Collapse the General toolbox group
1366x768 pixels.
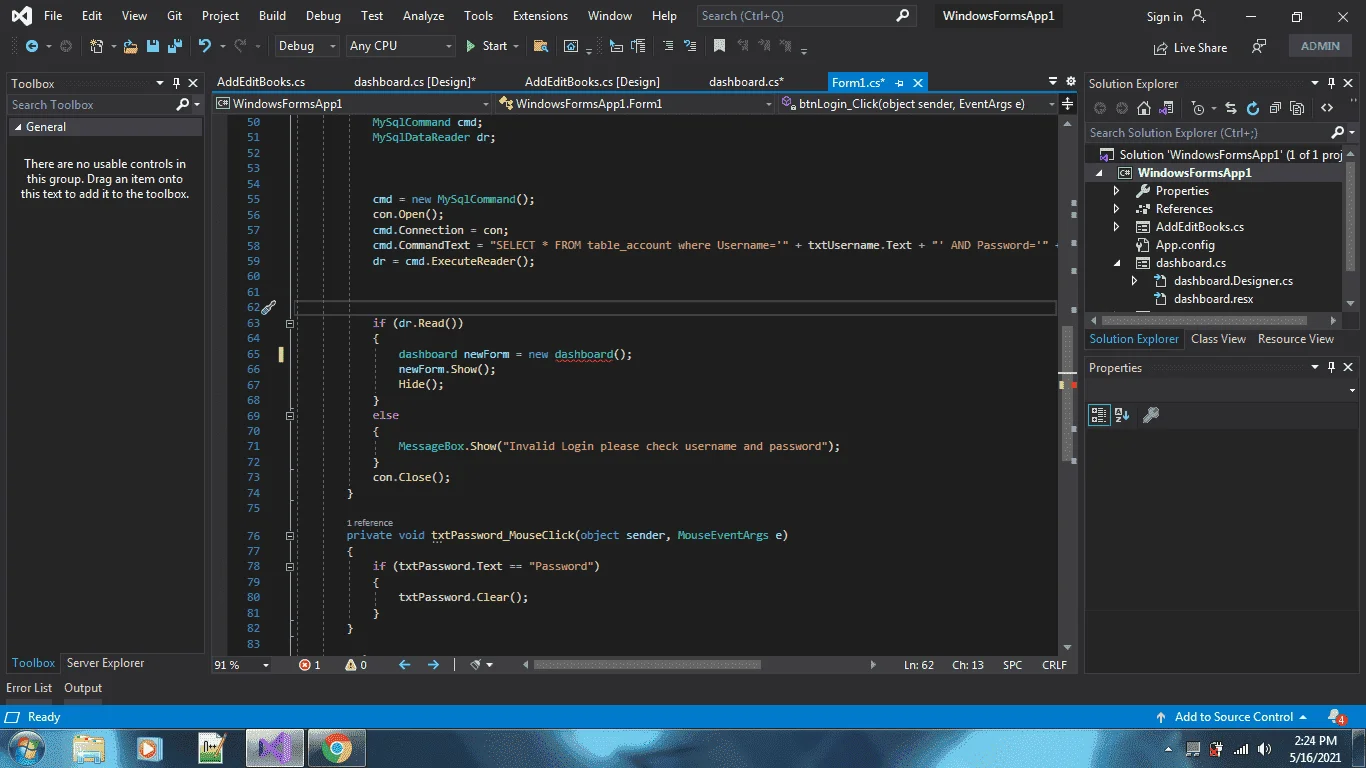[17, 127]
